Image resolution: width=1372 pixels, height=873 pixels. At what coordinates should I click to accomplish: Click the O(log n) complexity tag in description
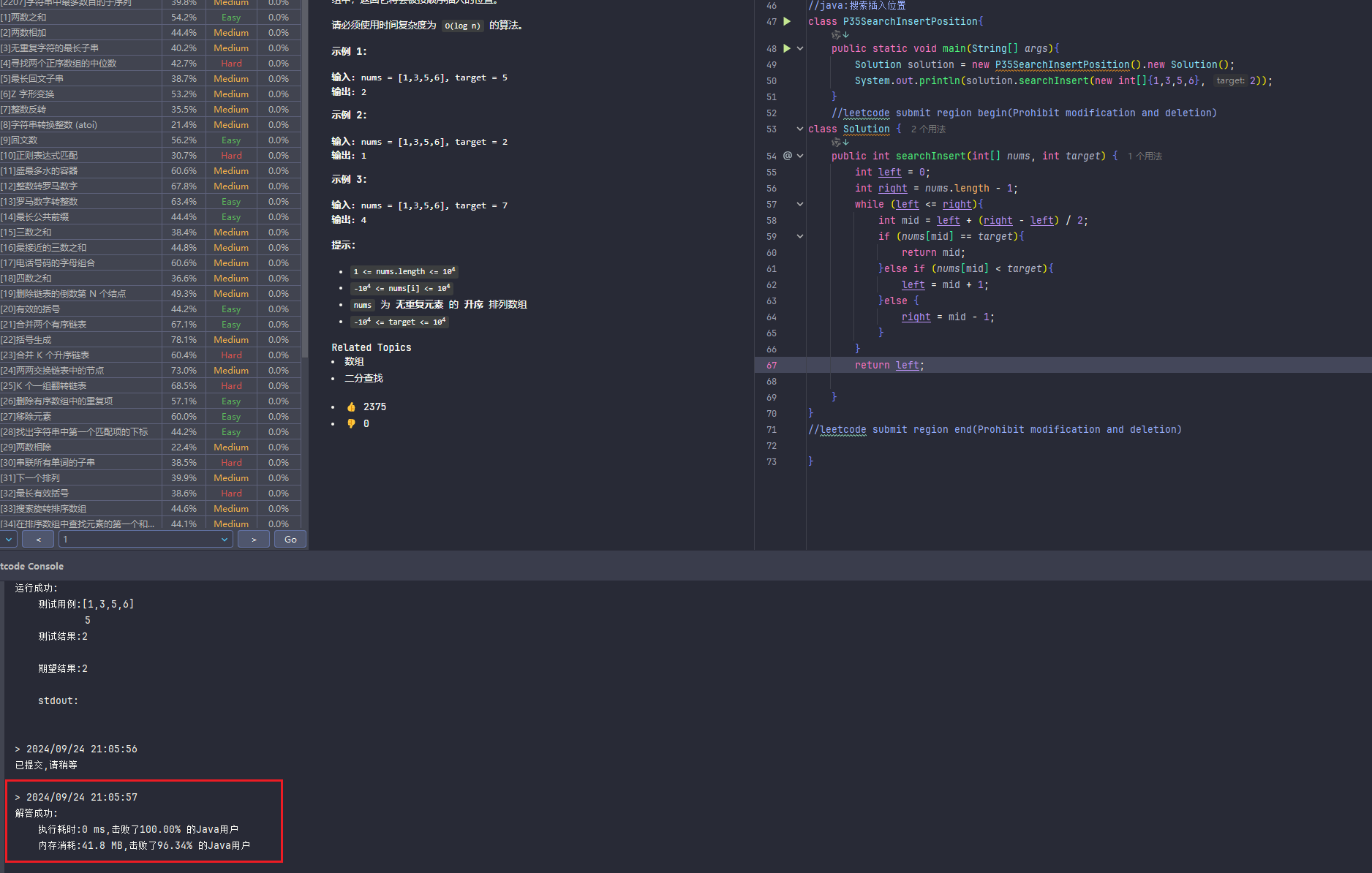click(x=462, y=26)
